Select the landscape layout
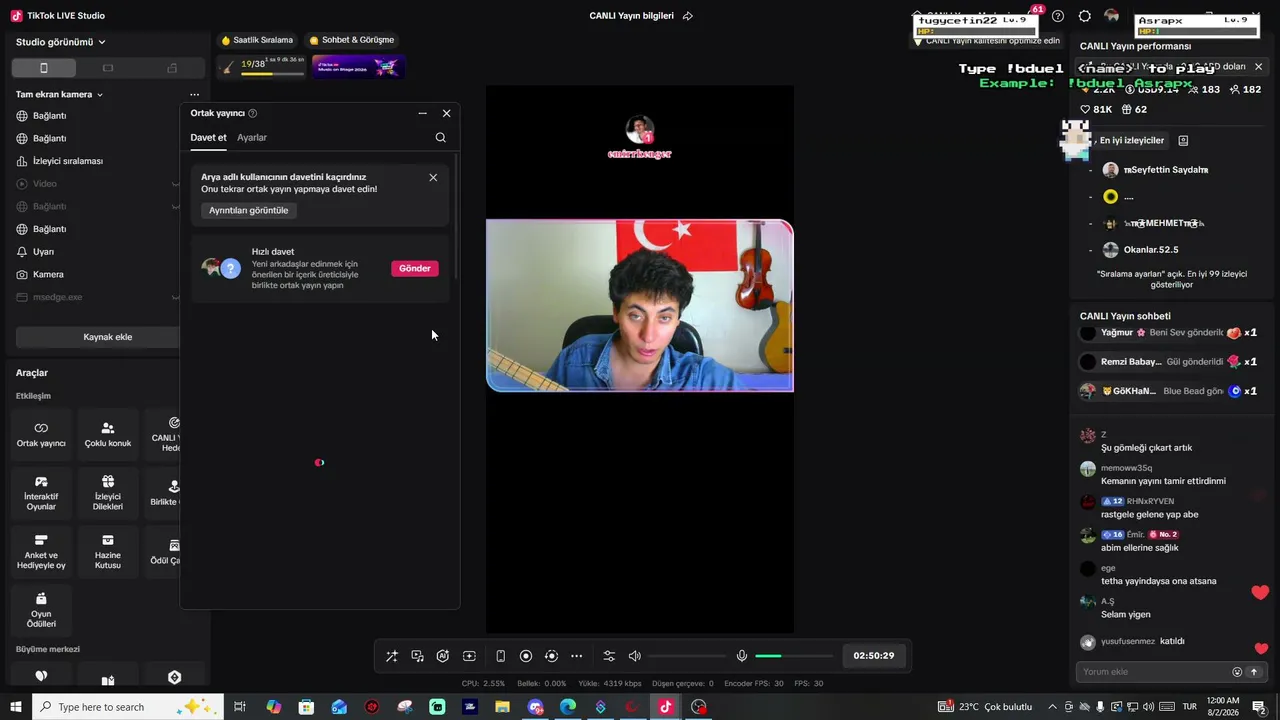This screenshot has height=720, width=1280. [x=108, y=68]
